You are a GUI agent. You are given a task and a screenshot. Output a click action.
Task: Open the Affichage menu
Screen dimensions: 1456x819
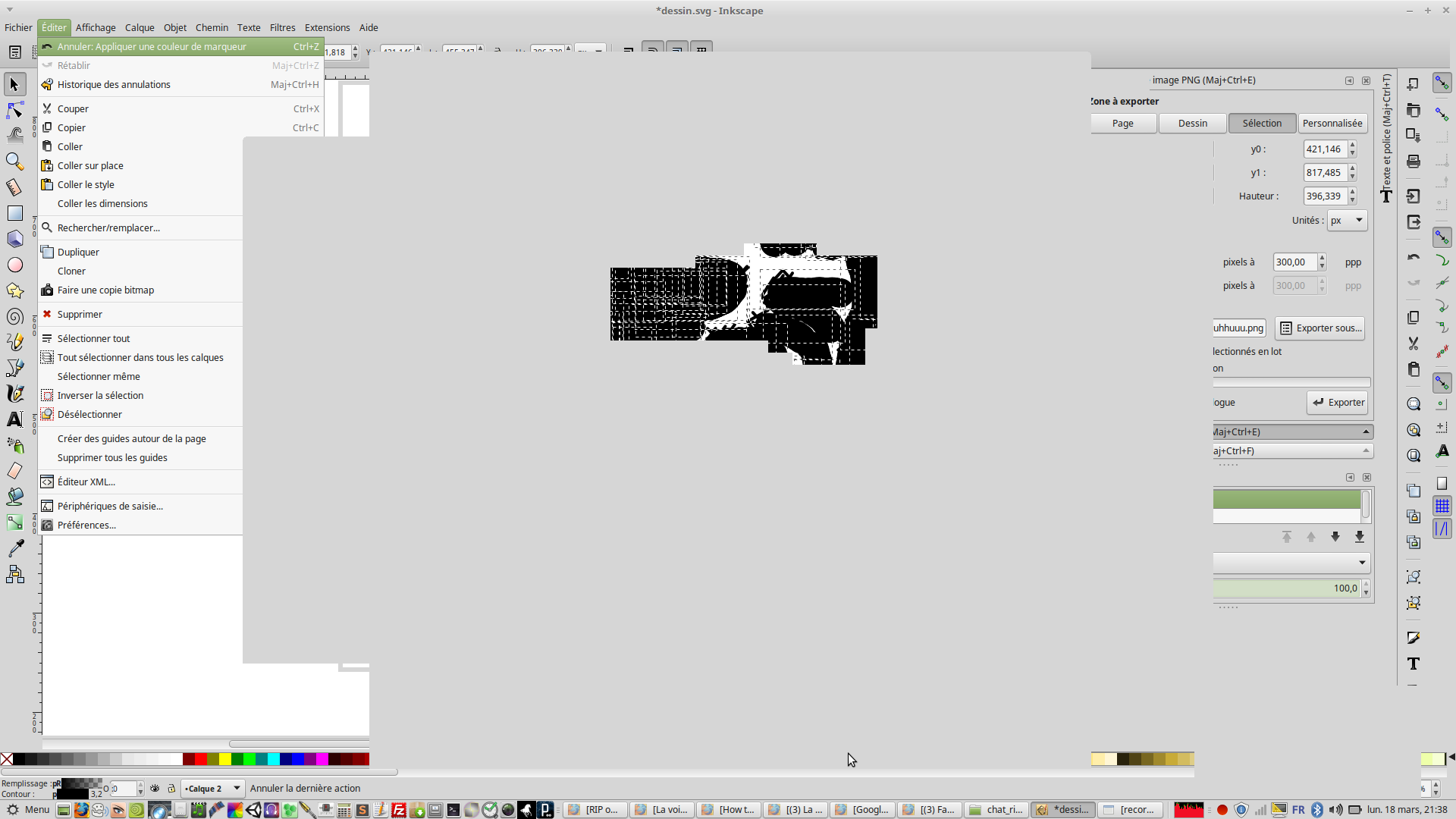click(x=96, y=27)
